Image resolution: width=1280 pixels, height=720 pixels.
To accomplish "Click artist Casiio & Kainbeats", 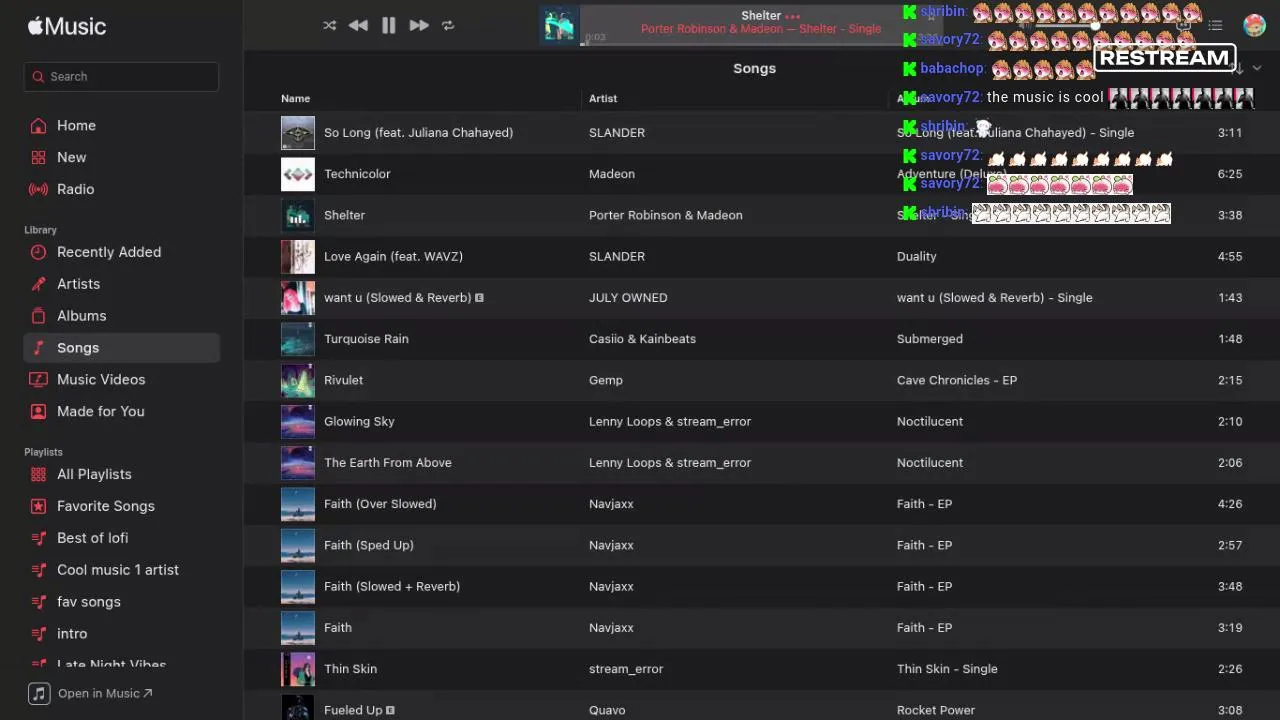I will coord(642,339).
